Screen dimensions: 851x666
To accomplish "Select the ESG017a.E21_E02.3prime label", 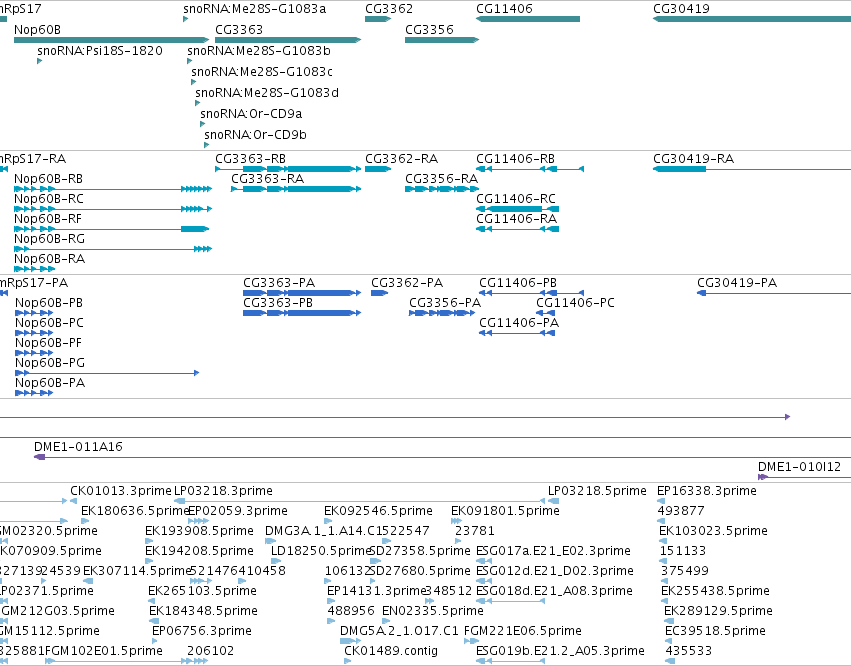I will [553, 551].
